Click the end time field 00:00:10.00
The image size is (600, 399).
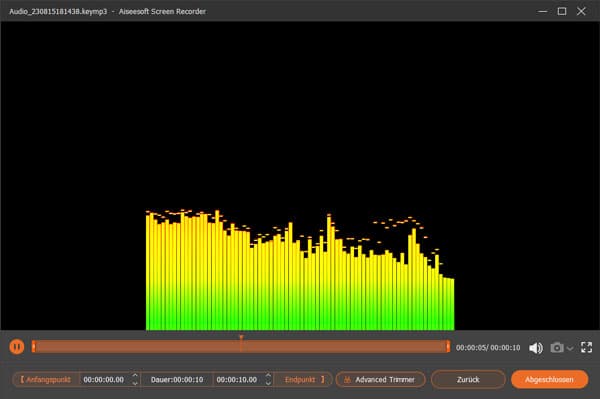[x=236, y=379]
